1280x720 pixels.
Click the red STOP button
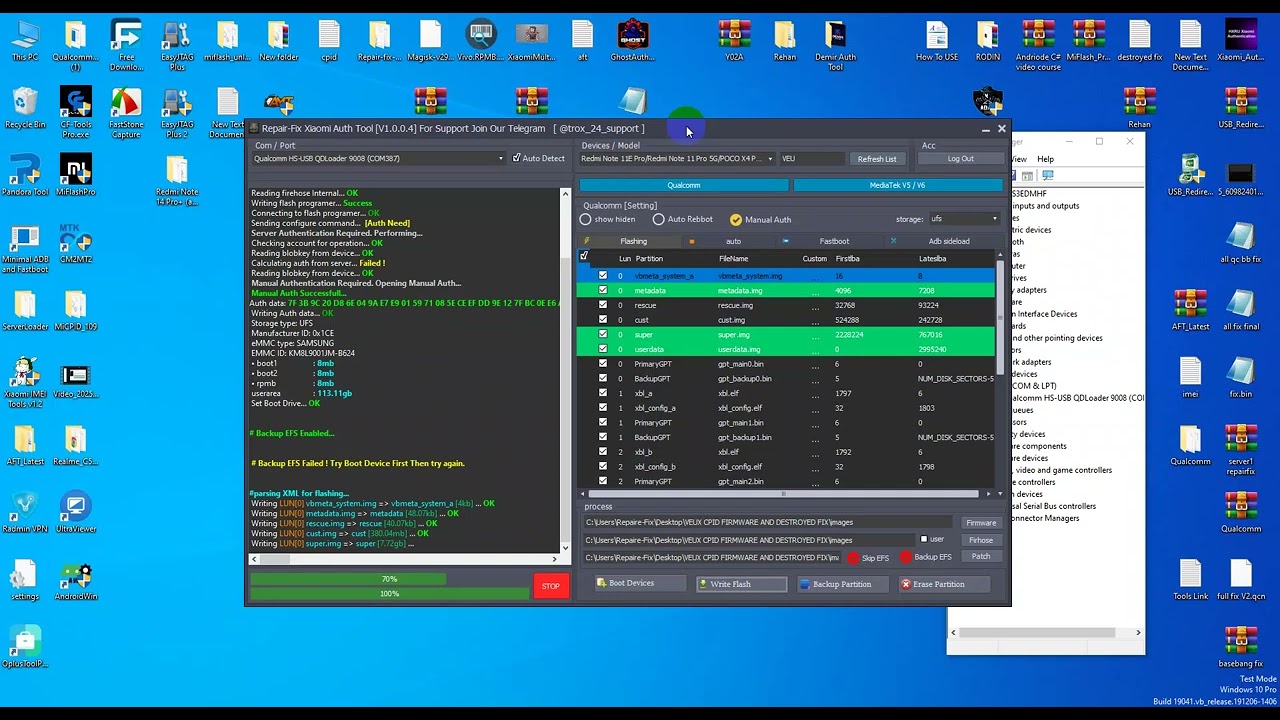tap(551, 586)
